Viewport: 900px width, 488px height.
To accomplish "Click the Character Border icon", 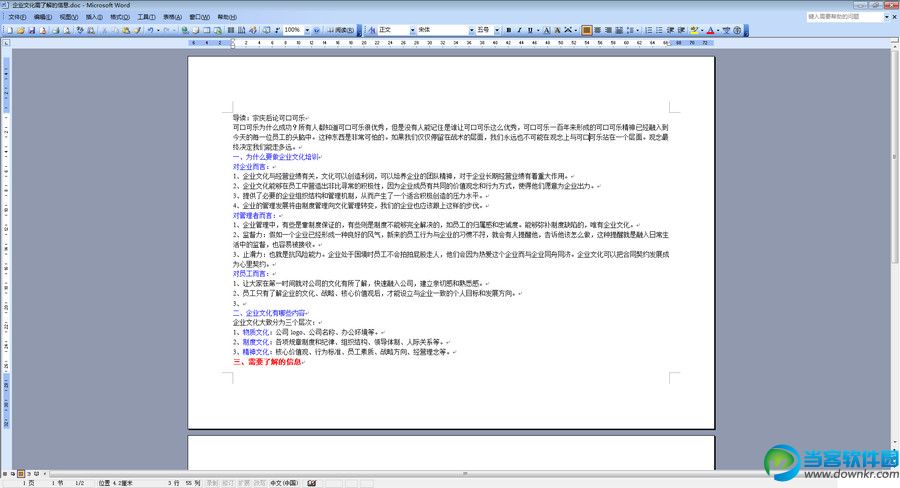I will (546, 30).
